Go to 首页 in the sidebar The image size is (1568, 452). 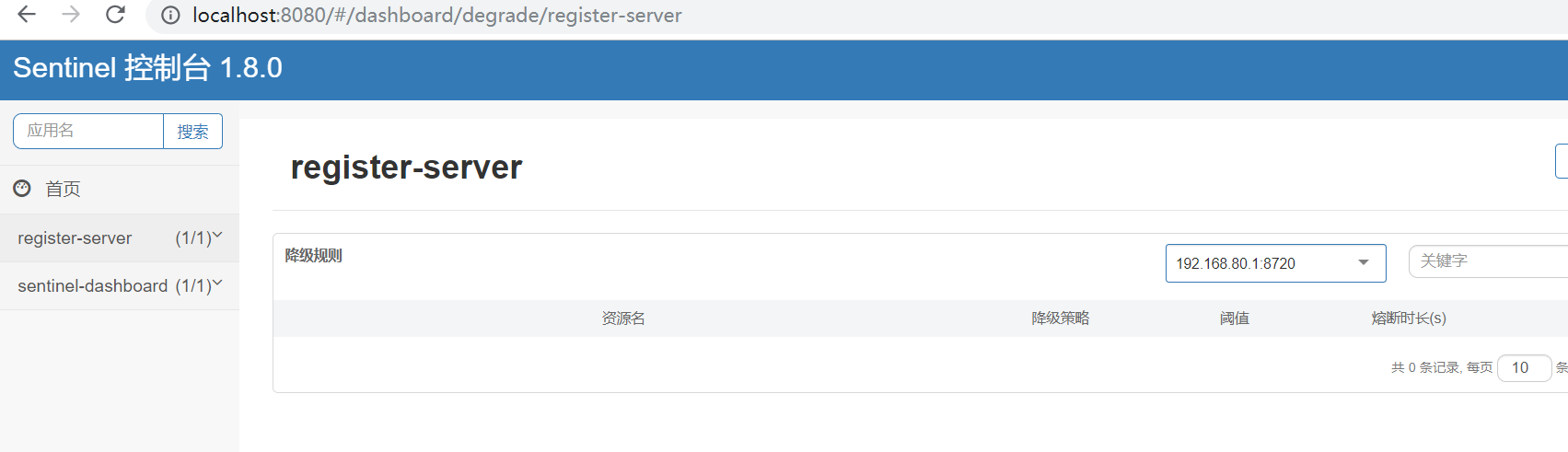(64, 189)
